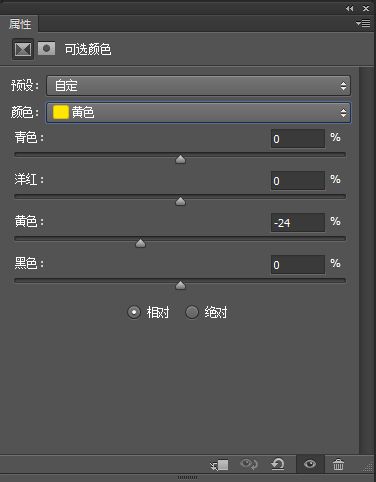Reset adjustment to defaults icon
The image size is (376, 482).
(278, 464)
